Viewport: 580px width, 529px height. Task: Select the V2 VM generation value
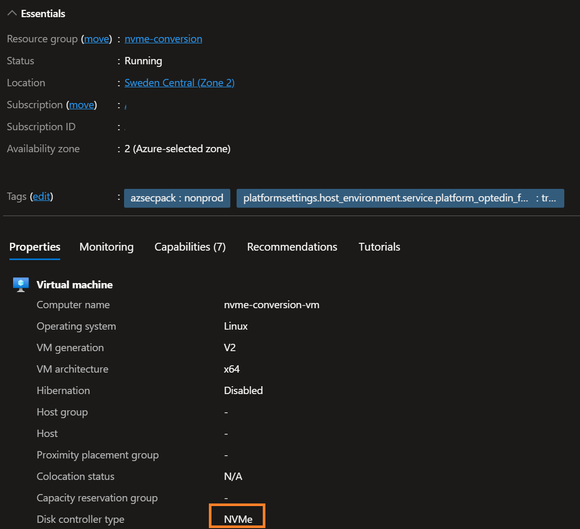[230, 348]
